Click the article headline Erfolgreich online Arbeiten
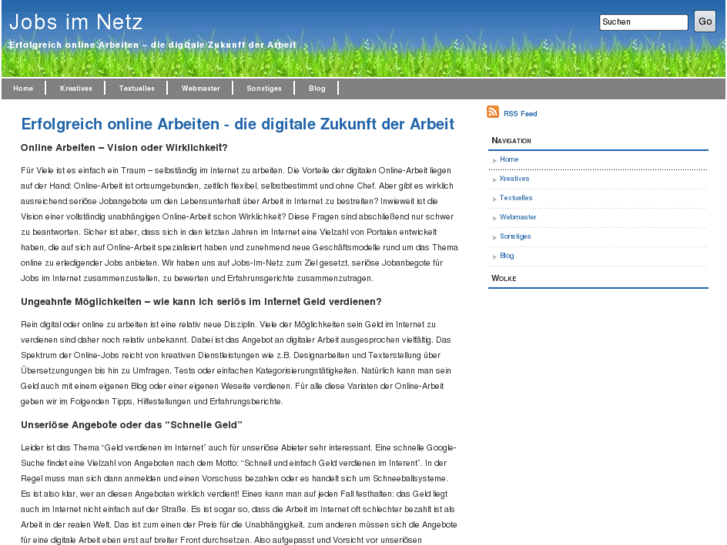 pyautogui.click(x=237, y=124)
